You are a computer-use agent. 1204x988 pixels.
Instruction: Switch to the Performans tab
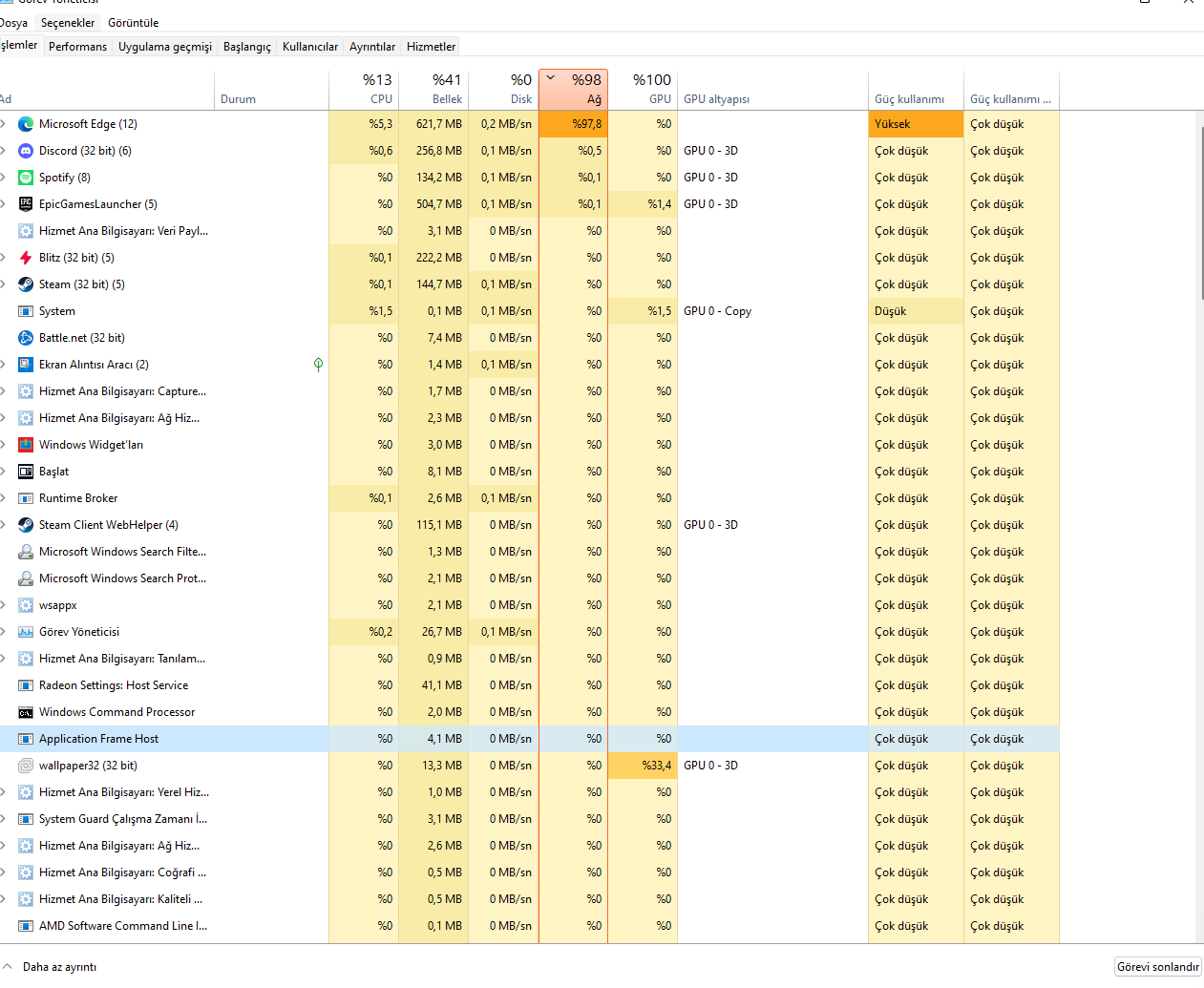77,46
